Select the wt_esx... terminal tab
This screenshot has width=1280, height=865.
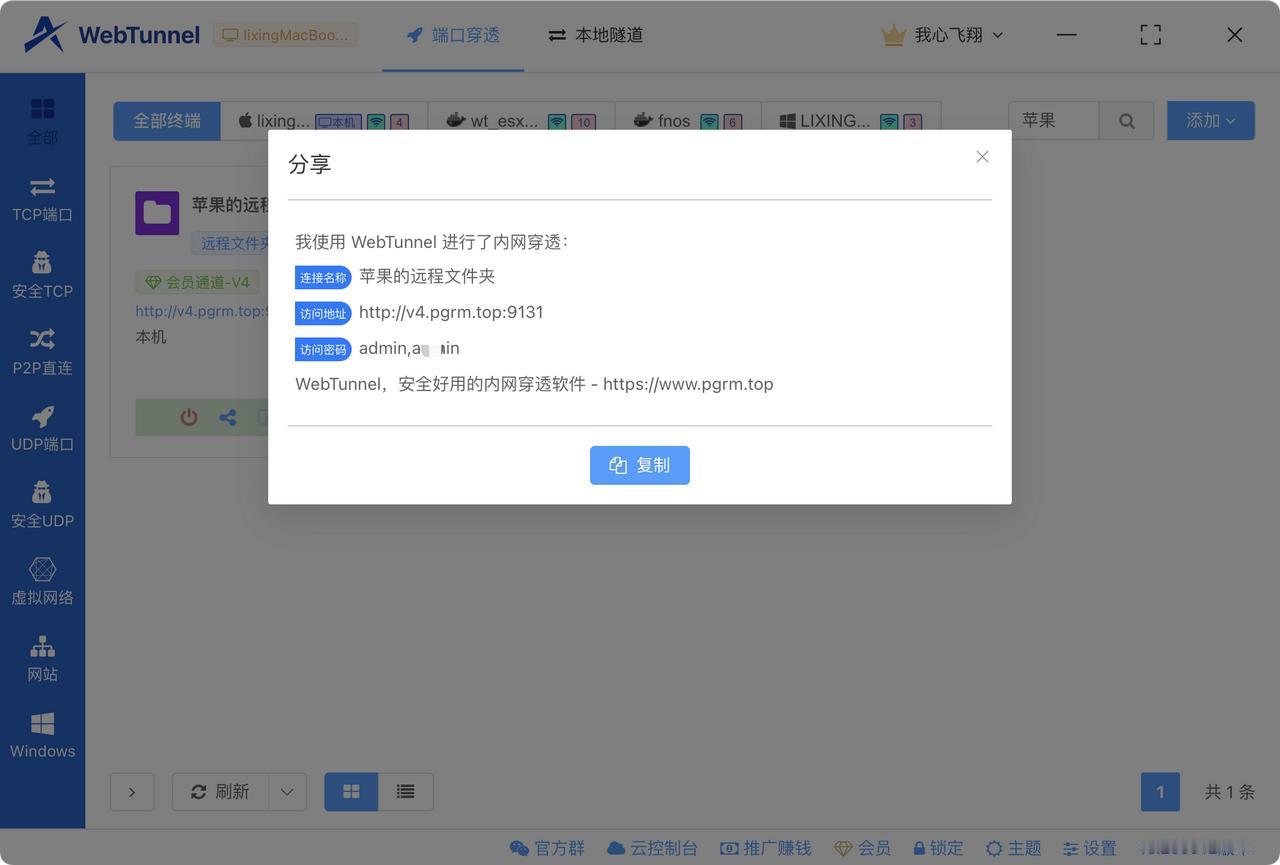(x=521, y=121)
